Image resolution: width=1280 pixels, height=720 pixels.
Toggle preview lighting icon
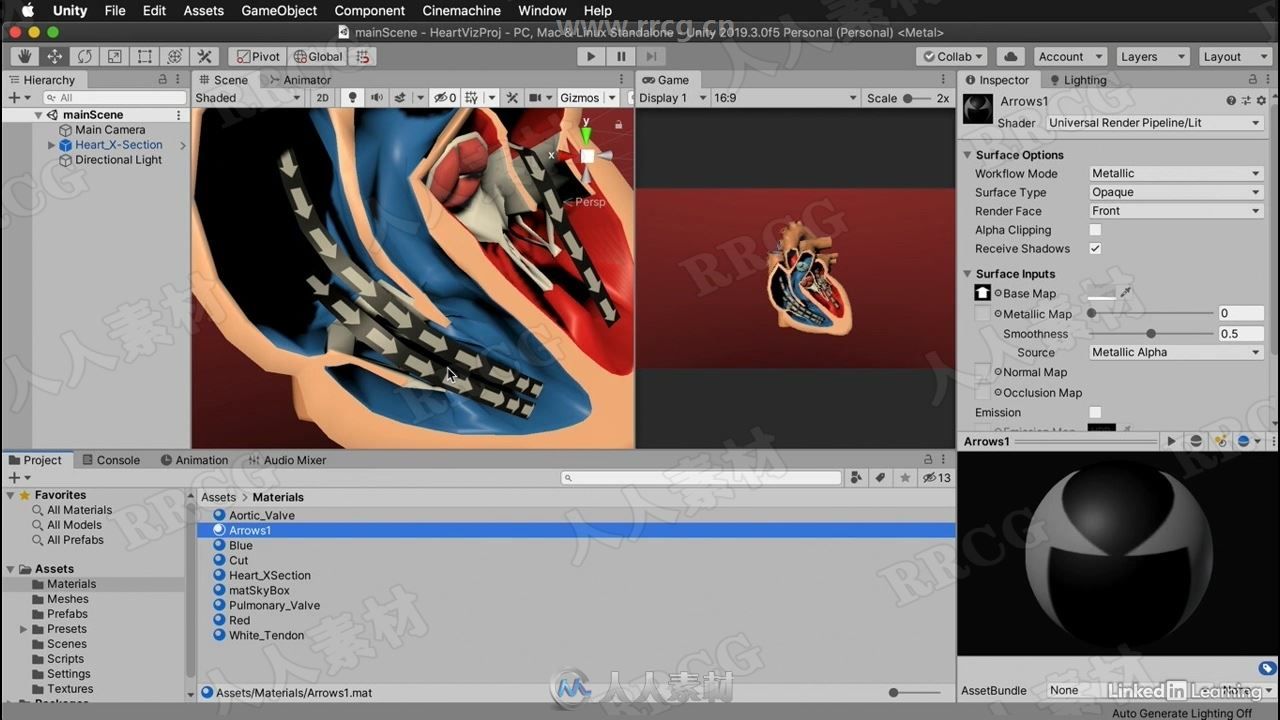[1220, 441]
